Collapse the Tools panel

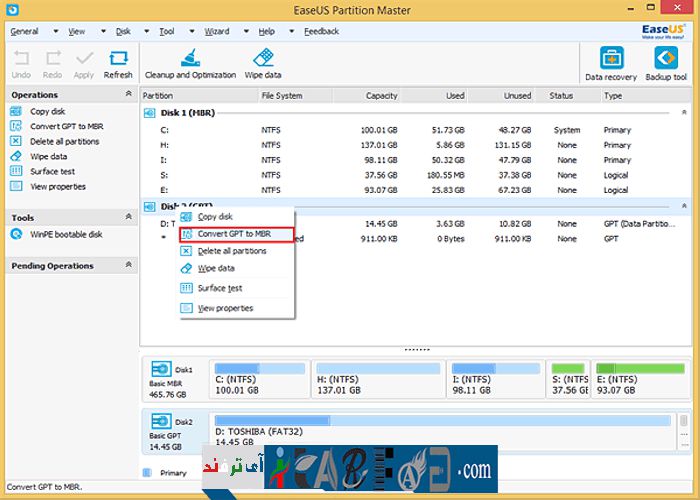click(x=129, y=217)
